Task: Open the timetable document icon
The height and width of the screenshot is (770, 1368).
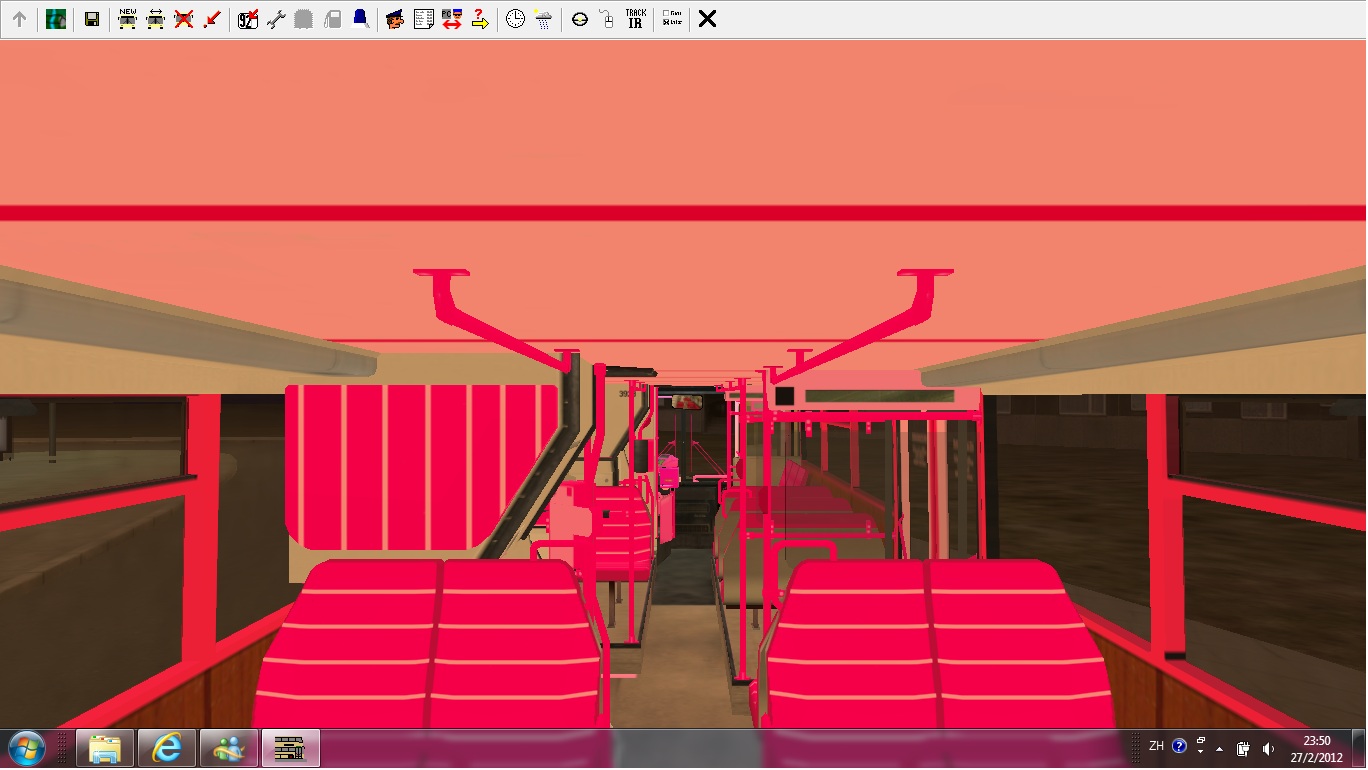Action: coord(423,19)
